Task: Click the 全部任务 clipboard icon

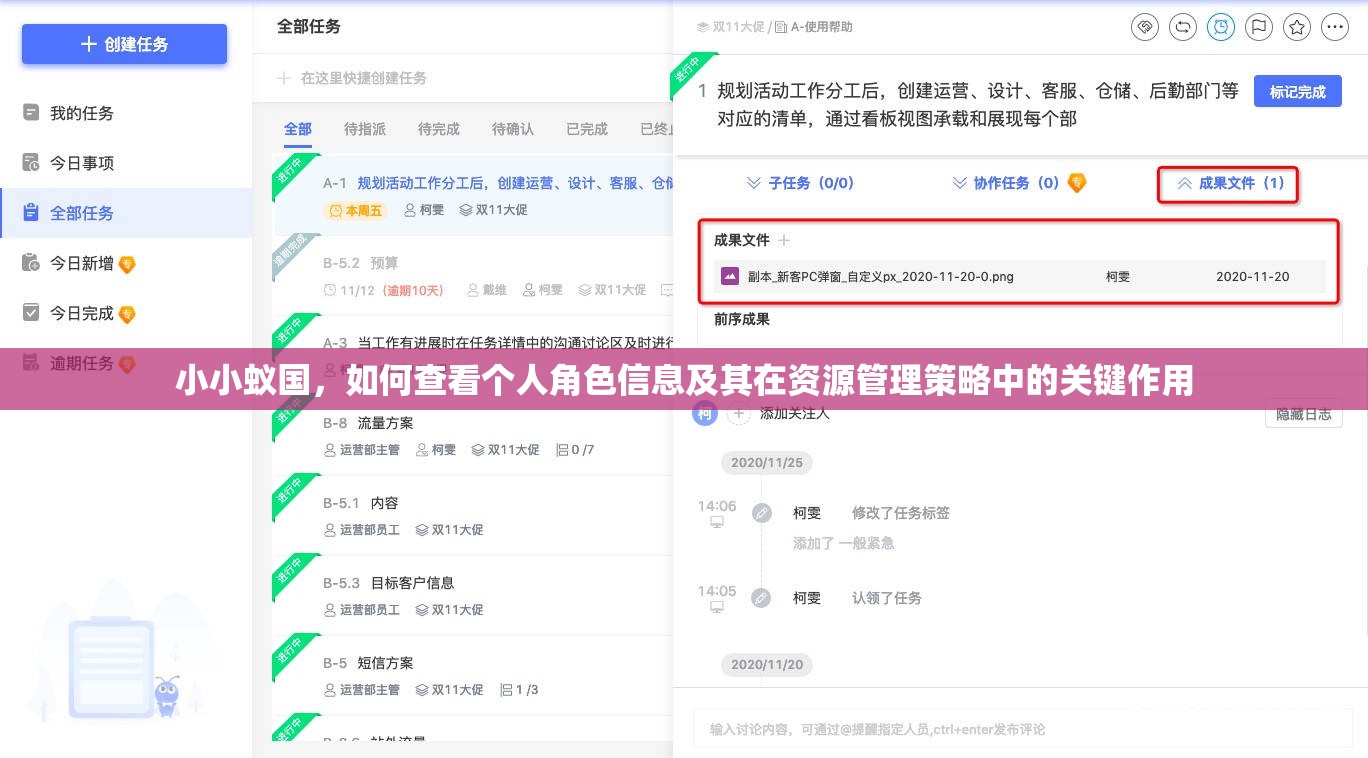Action: (31, 213)
